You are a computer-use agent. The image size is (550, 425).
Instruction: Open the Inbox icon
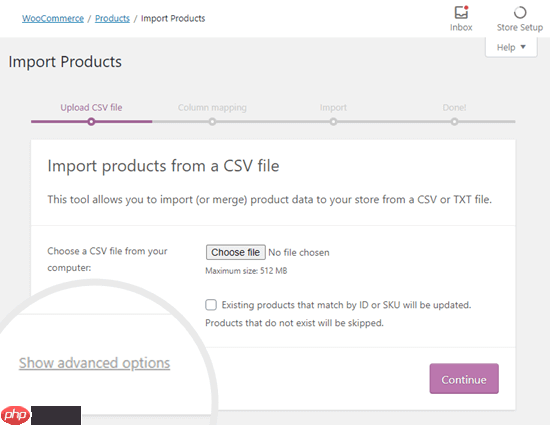coord(461,12)
